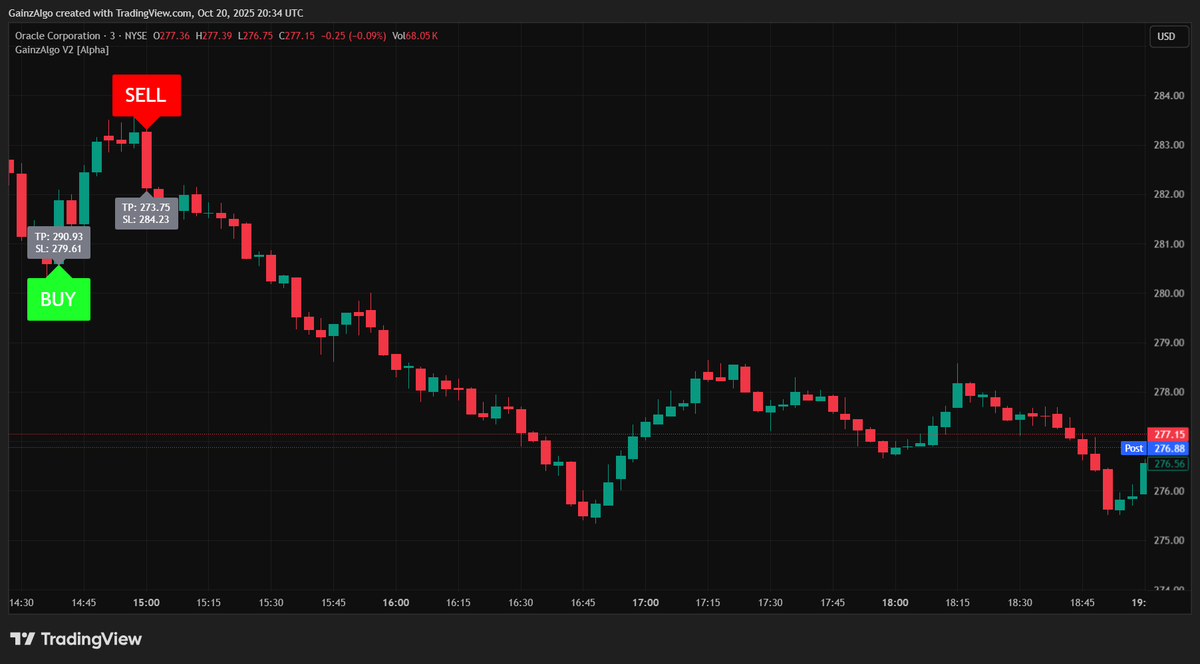1200x664 pixels.
Task: Click the 276.00 price axis label
Action: pyautogui.click(x=1169, y=491)
